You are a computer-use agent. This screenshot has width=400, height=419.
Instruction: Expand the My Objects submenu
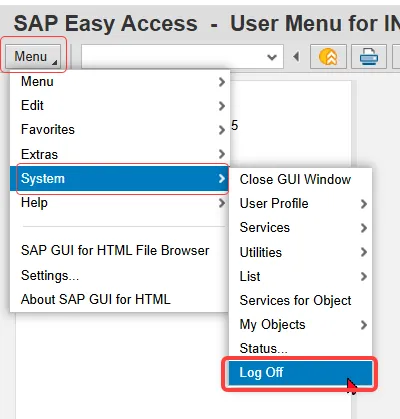click(x=300, y=325)
